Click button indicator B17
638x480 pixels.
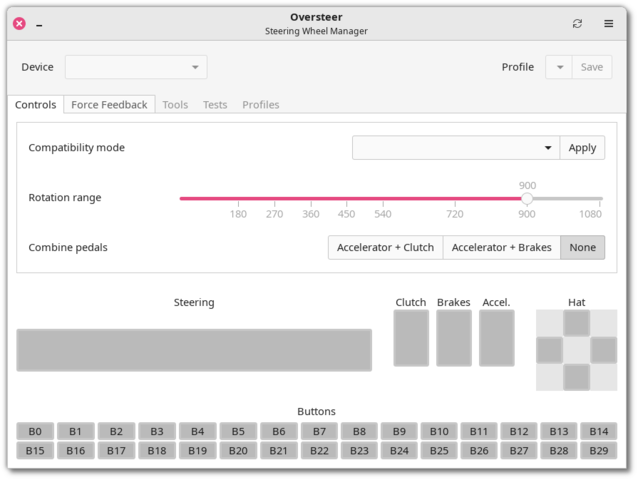116,451
